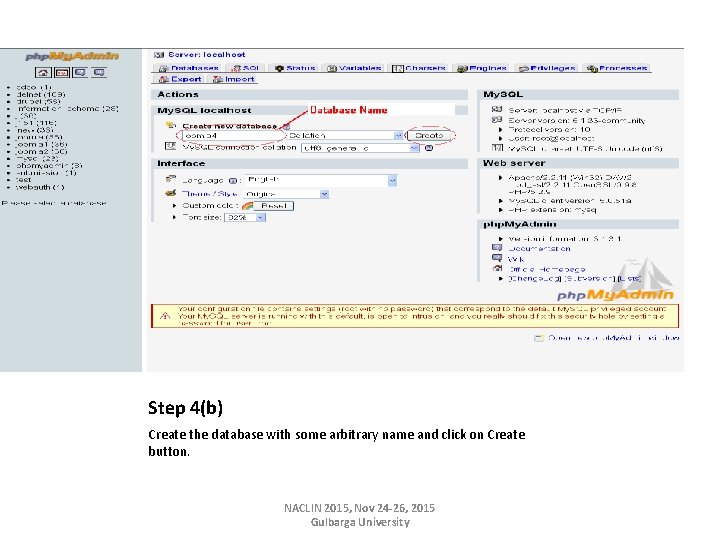The width and height of the screenshot is (720, 540).
Task: Open the Documentation link
Action: coord(540,248)
